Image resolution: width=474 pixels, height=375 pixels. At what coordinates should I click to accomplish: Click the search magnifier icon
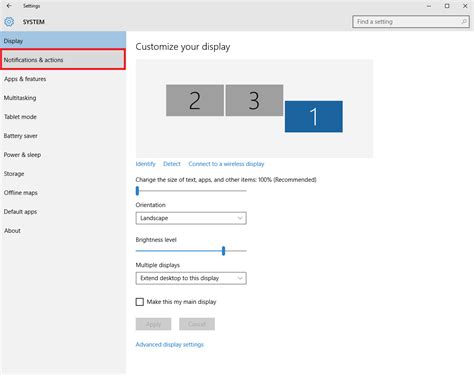tap(464, 22)
